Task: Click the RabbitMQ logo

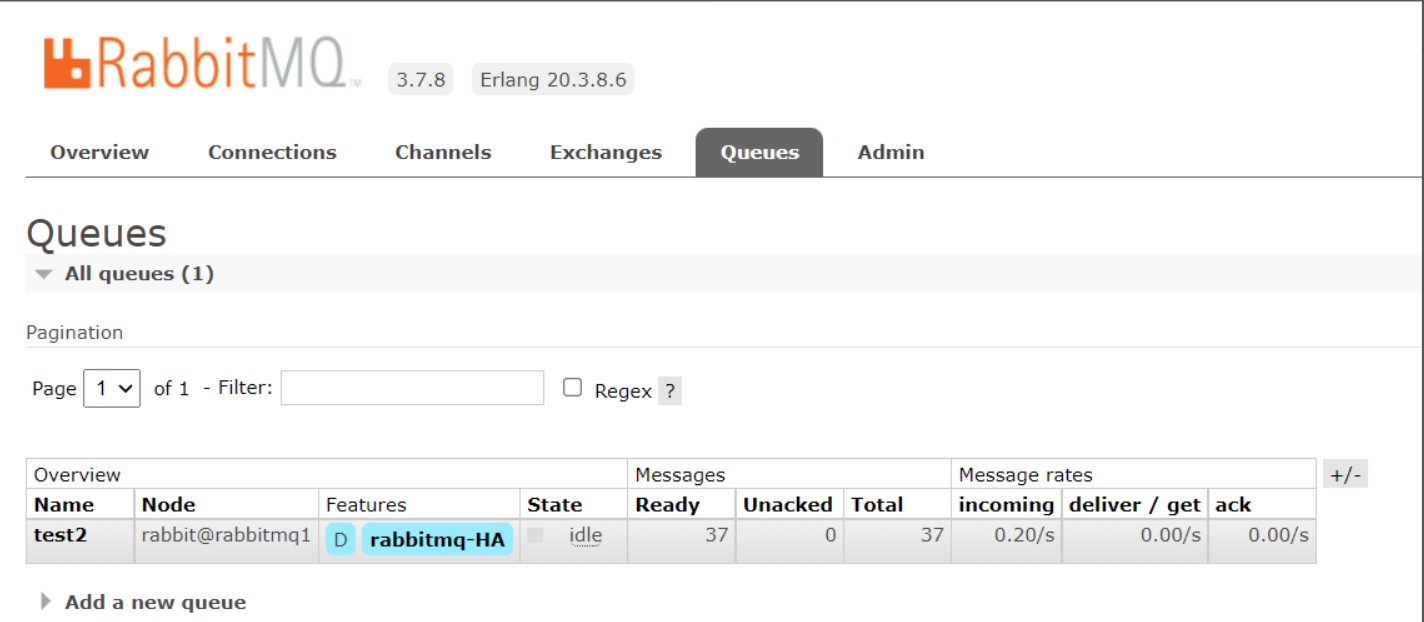Action: coord(202,64)
